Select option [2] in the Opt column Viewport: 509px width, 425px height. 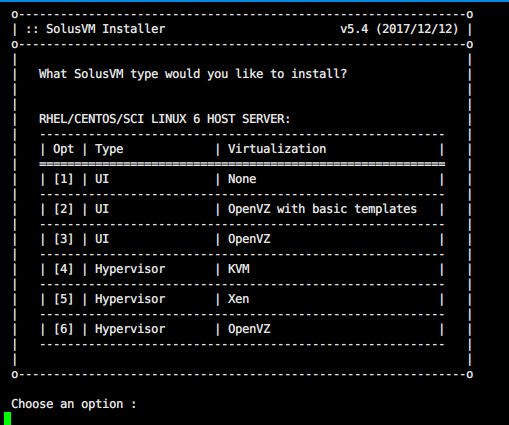coord(63,209)
